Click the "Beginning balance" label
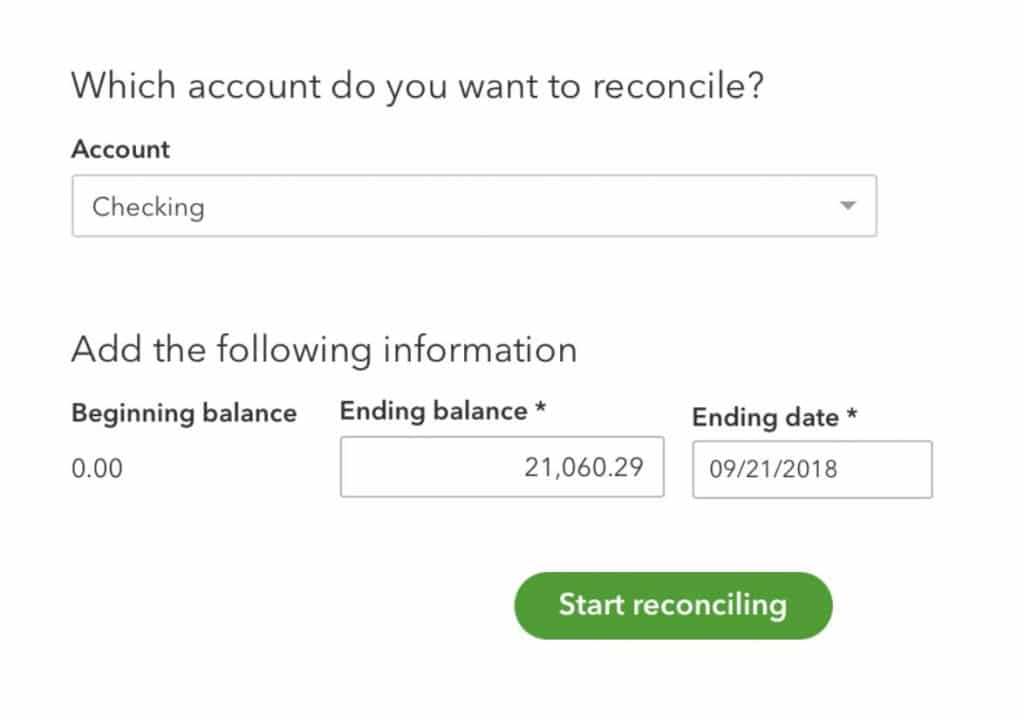 [x=184, y=413]
